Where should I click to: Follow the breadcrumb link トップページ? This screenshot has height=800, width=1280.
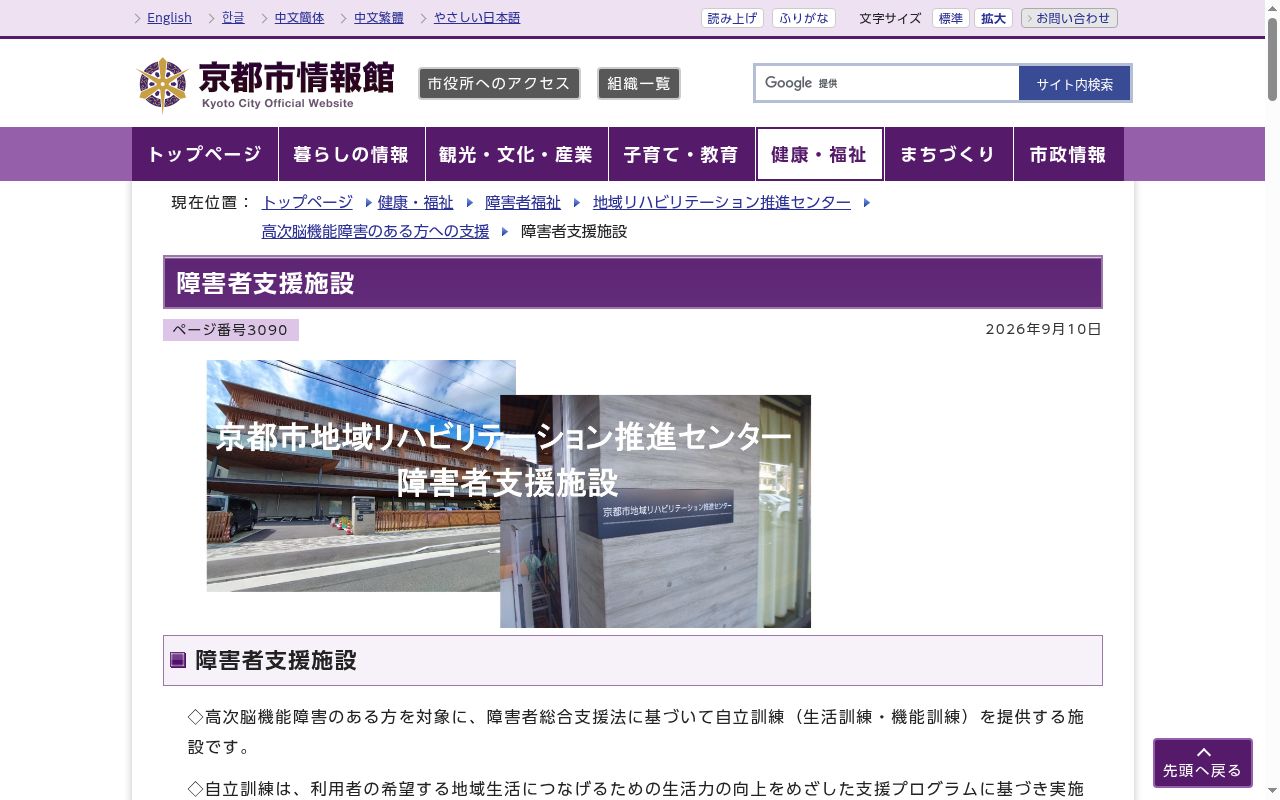307,202
